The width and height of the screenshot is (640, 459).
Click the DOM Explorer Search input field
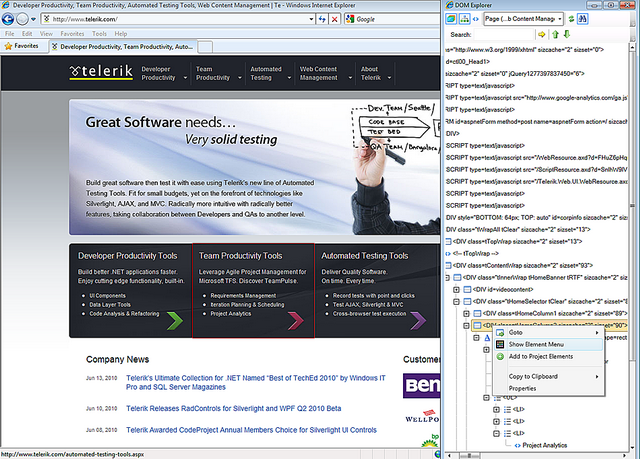click(x=504, y=35)
